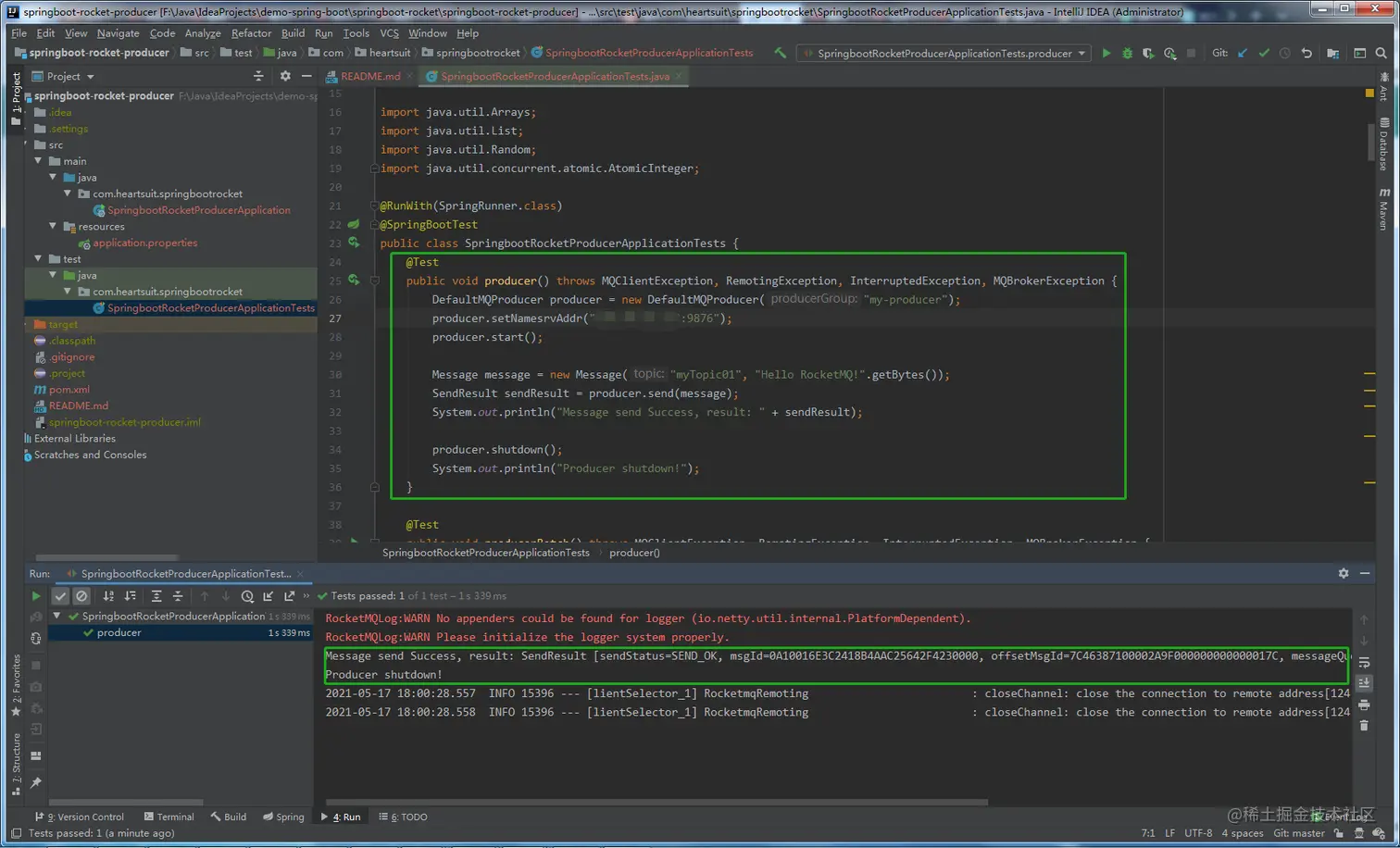Click the Build project hammer icon

coord(781,53)
